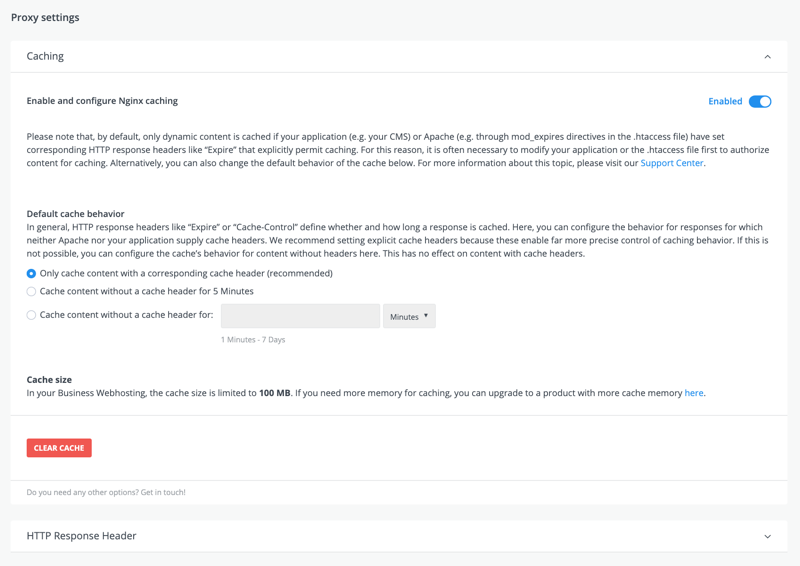Expand the HTTP Response Header section
The height and width of the screenshot is (566, 800).
pyautogui.click(x=767, y=536)
